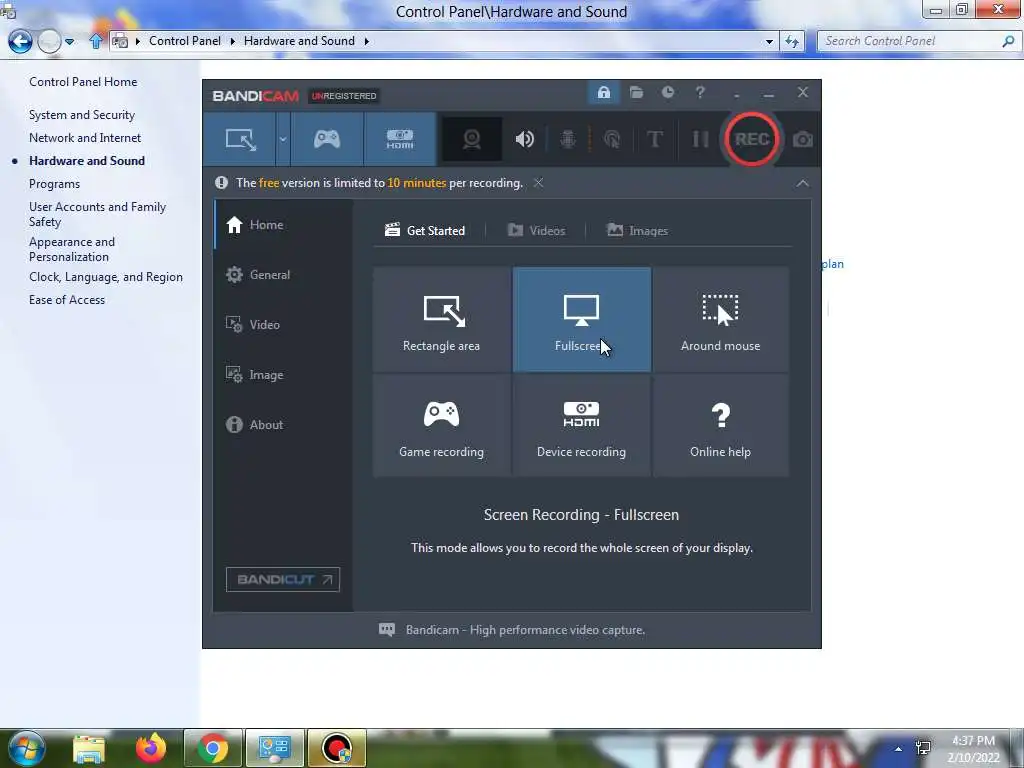This screenshot has width=1024, height=768.
Task: Expand the address bar history dropdown
Action: point(769,41)
